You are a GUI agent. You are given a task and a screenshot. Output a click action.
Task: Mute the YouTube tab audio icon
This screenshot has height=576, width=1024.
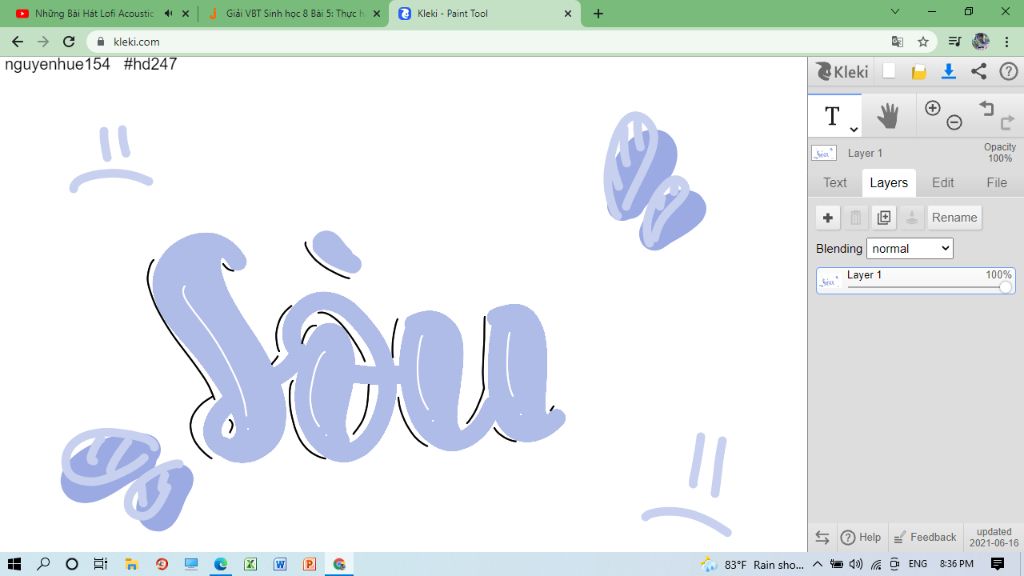pyautogui.click(x=168, y=13)
